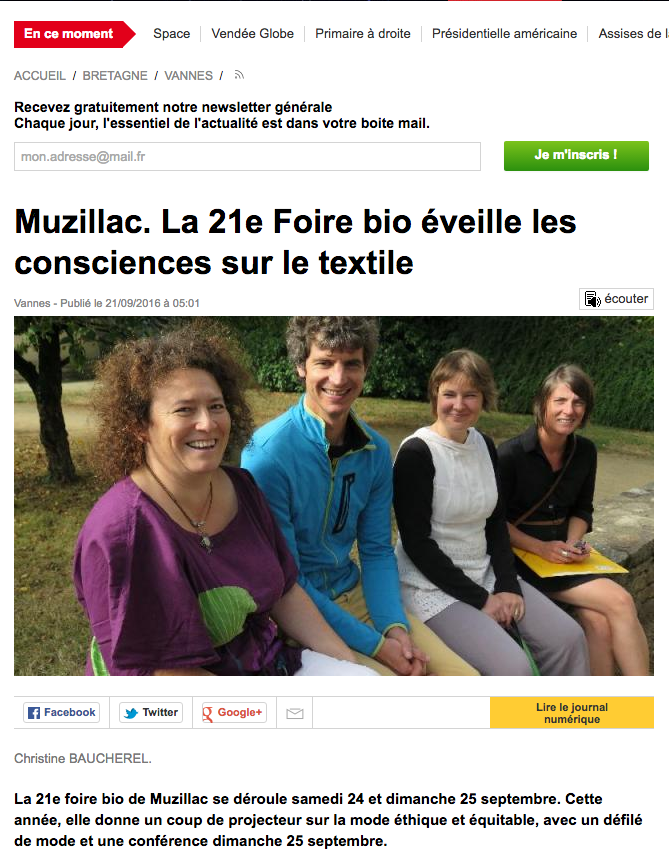Go to VANNES breadcrumb link
The image size is (669, 861).
coord(188,76)
